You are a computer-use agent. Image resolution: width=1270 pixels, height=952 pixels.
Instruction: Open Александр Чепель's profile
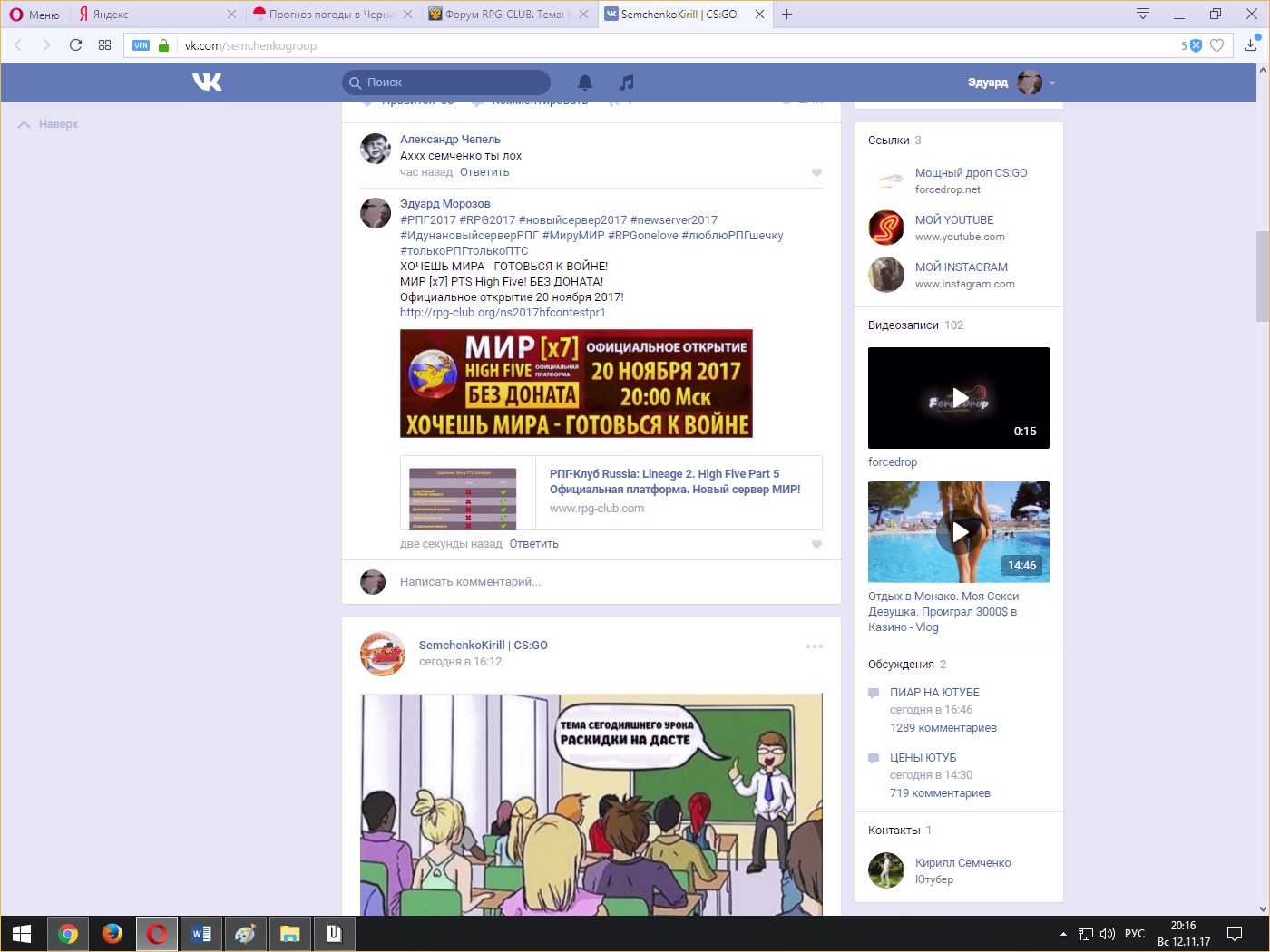tap(450, 140)
